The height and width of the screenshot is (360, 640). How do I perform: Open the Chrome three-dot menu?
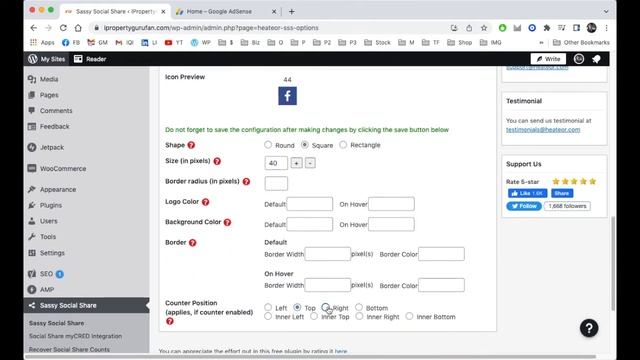coord(607,28)
